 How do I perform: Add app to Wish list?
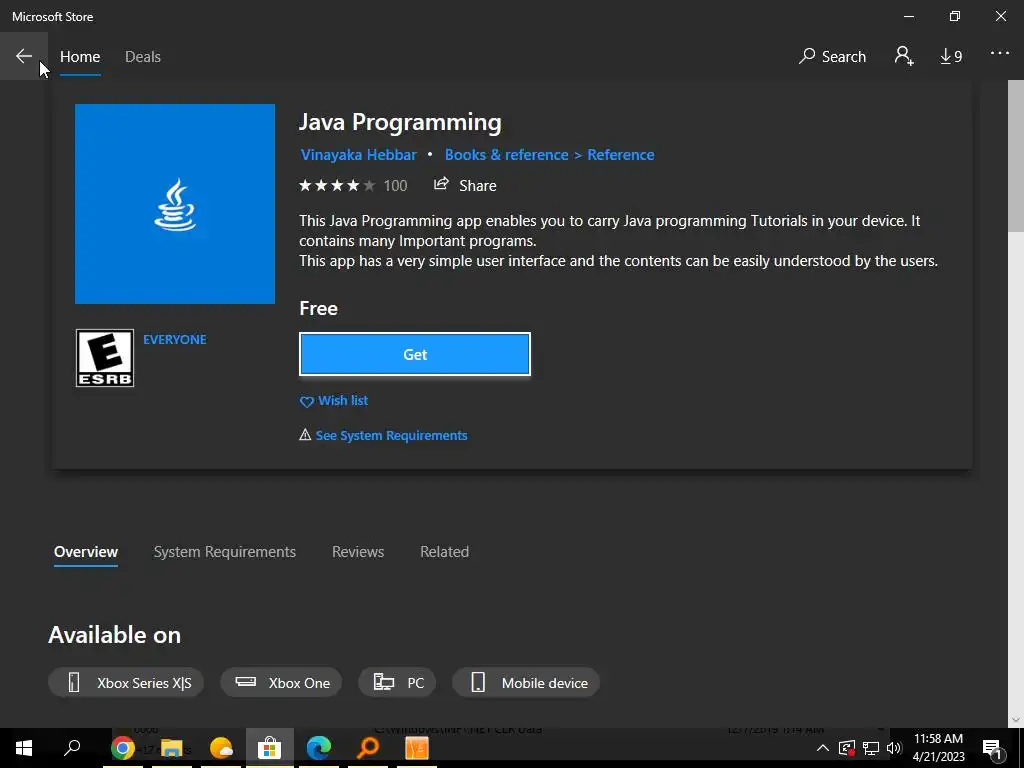coord(334,401)
